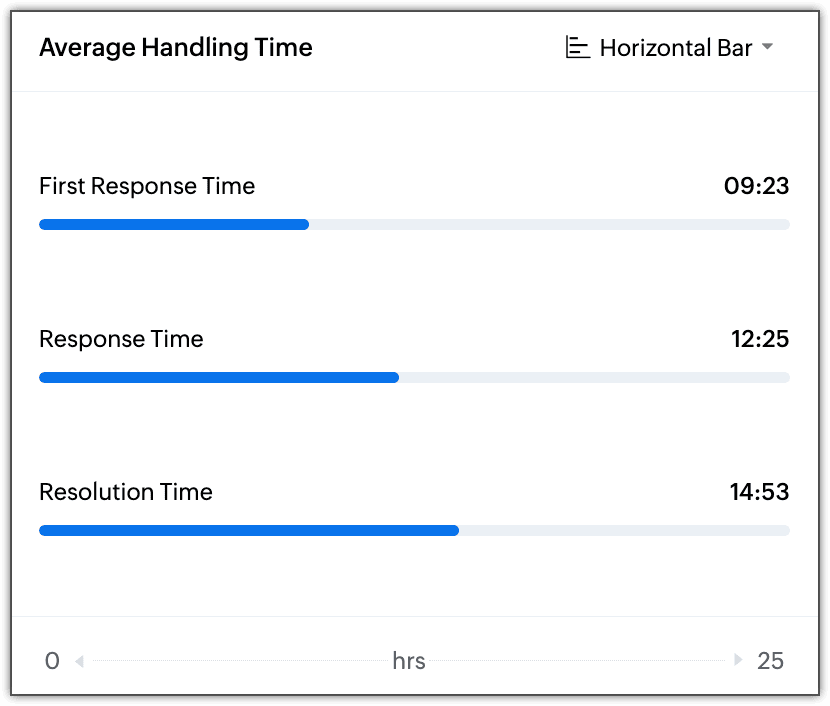Click the grey unfilled part of the First Response bar

549,224
